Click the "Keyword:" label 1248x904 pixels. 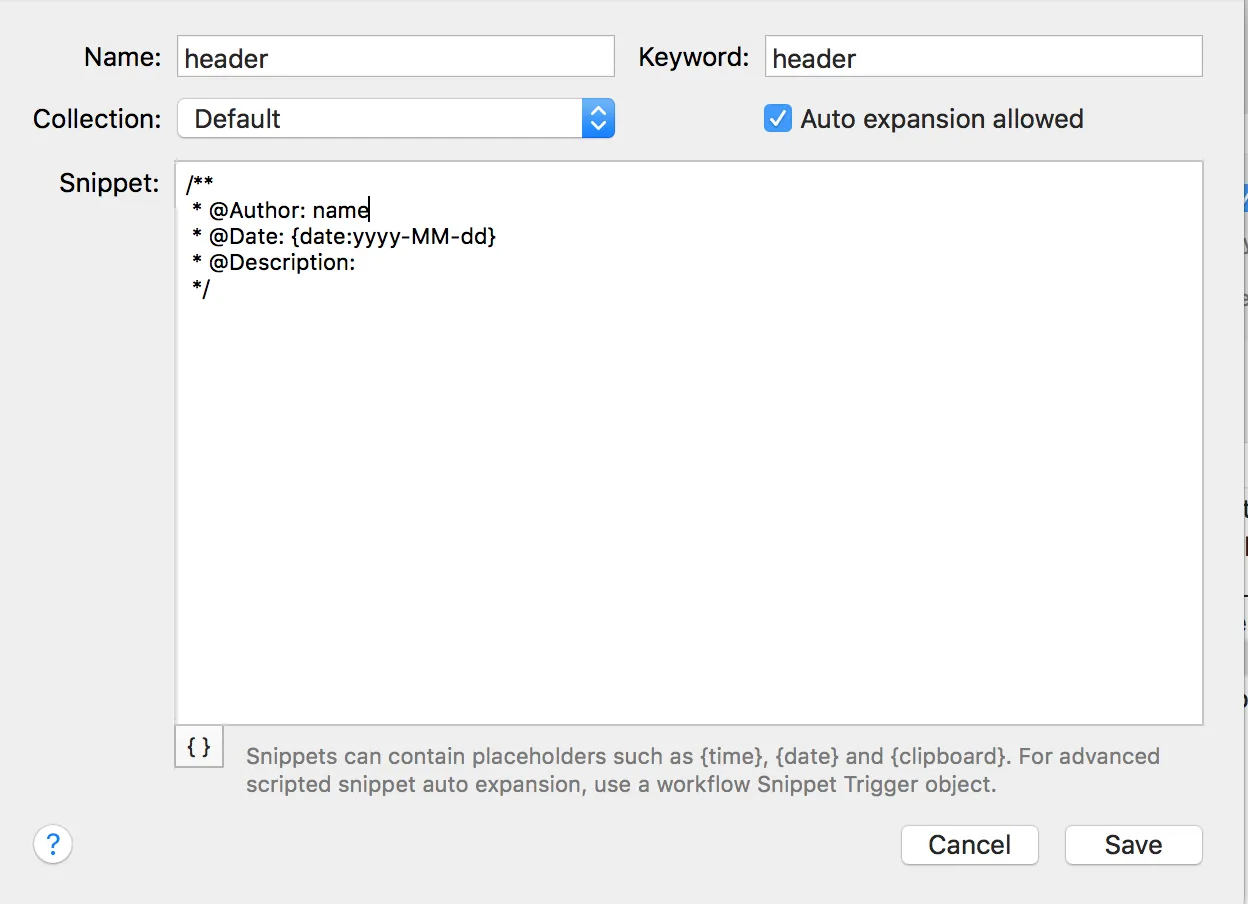tap(693, 57)
